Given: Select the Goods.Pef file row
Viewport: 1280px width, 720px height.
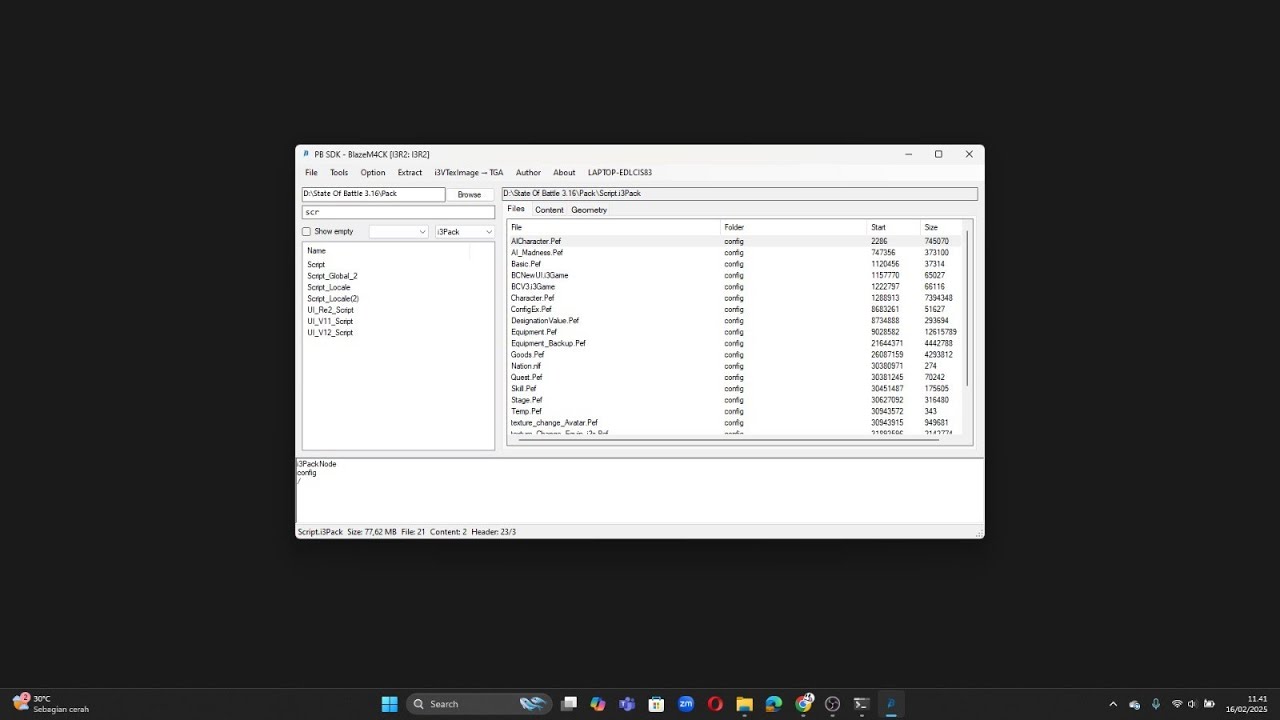Looking at the screenshot, I should point(735,355).
